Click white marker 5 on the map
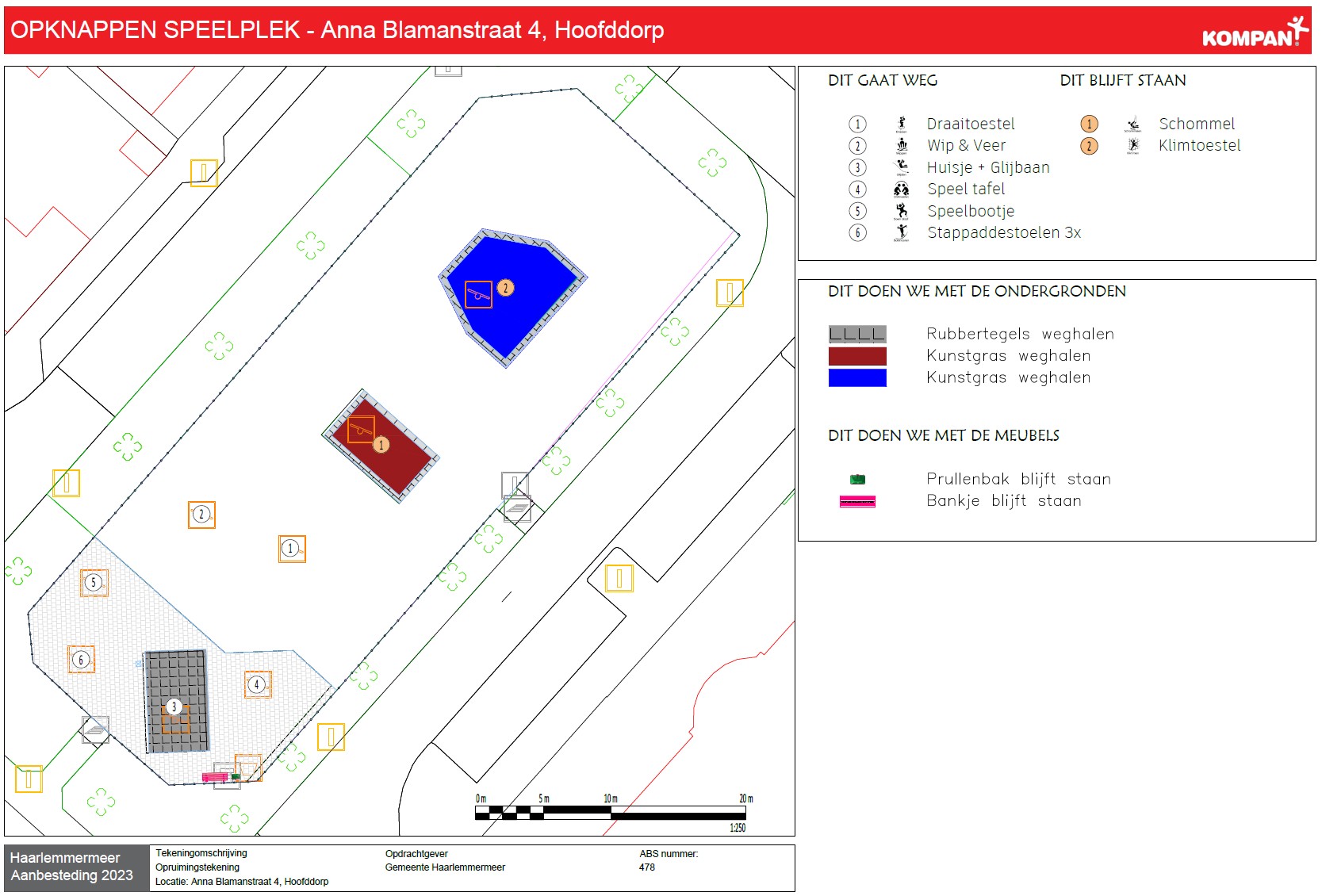The image size is (1322, 896). (94, 583)
